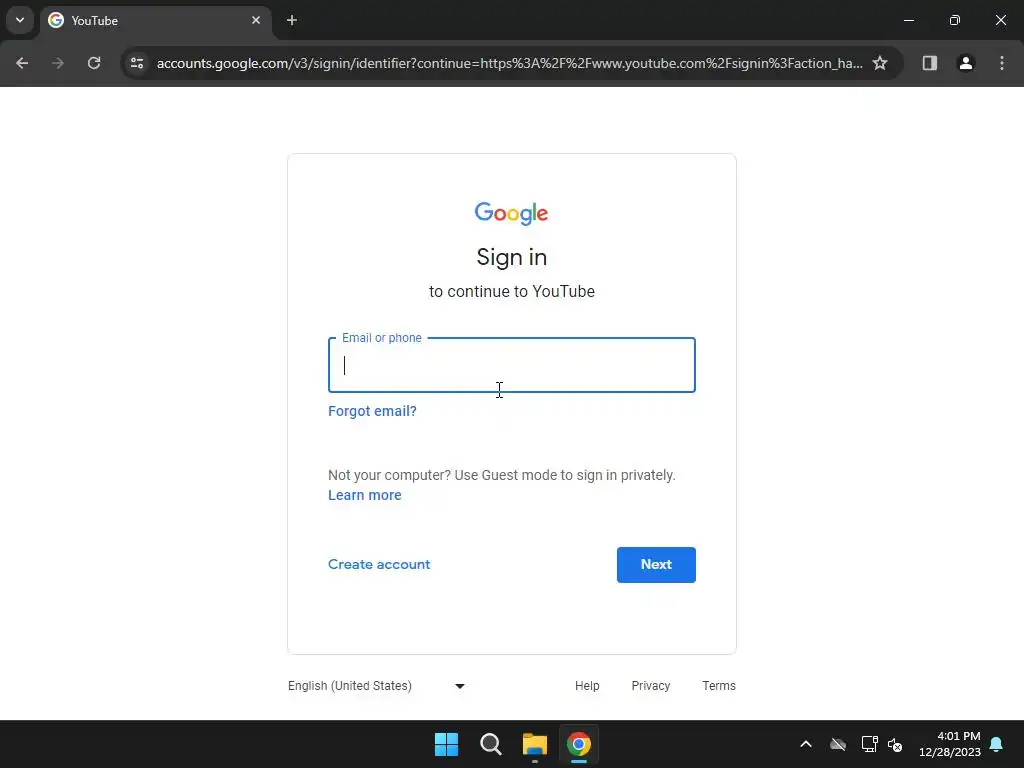The image size is (1024, 768).
Task: Open new tab with plus icon
Action: 292,20
